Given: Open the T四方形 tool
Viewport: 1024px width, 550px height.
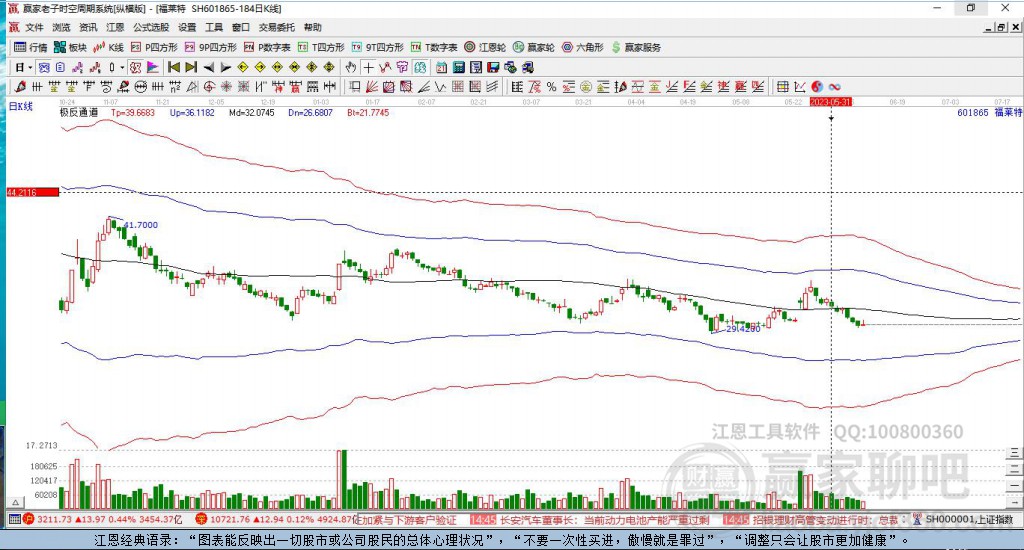Looking at the screenshot, I should tap(321, 47).
